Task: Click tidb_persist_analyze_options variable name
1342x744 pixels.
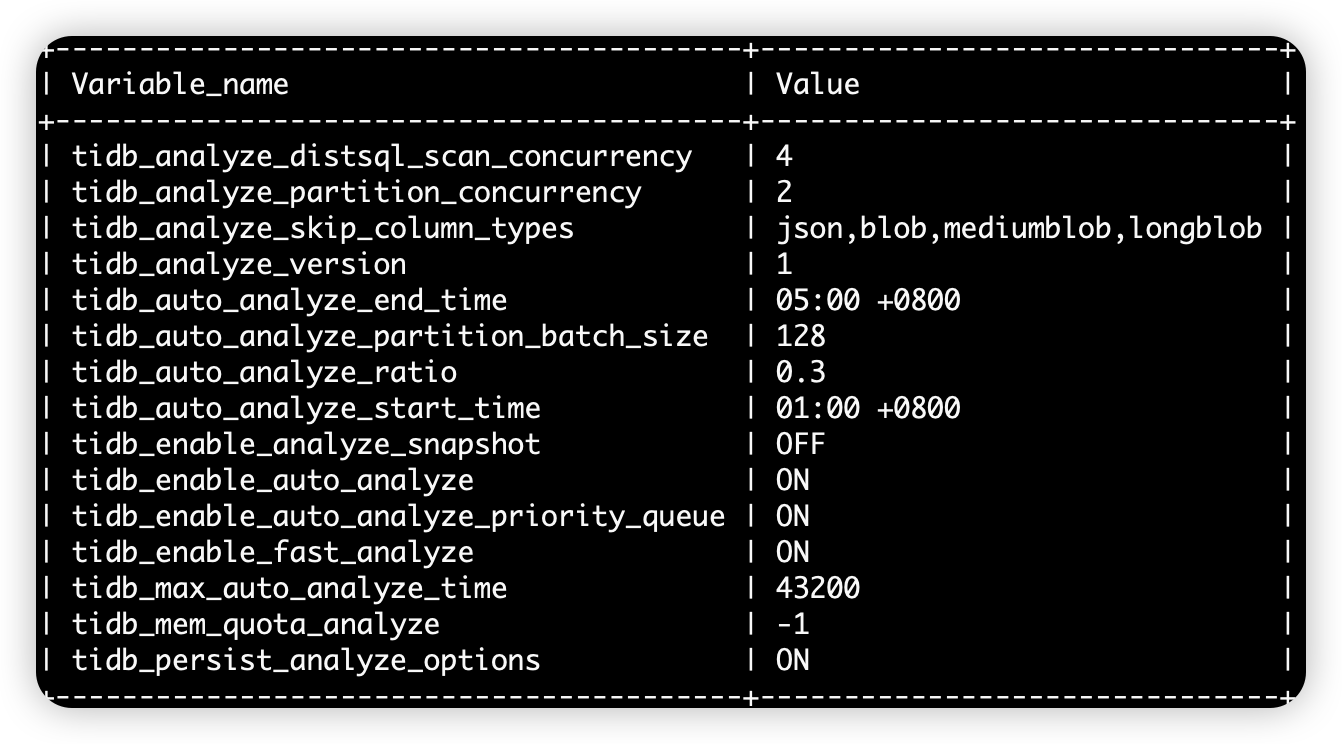Action: [306, 660]
